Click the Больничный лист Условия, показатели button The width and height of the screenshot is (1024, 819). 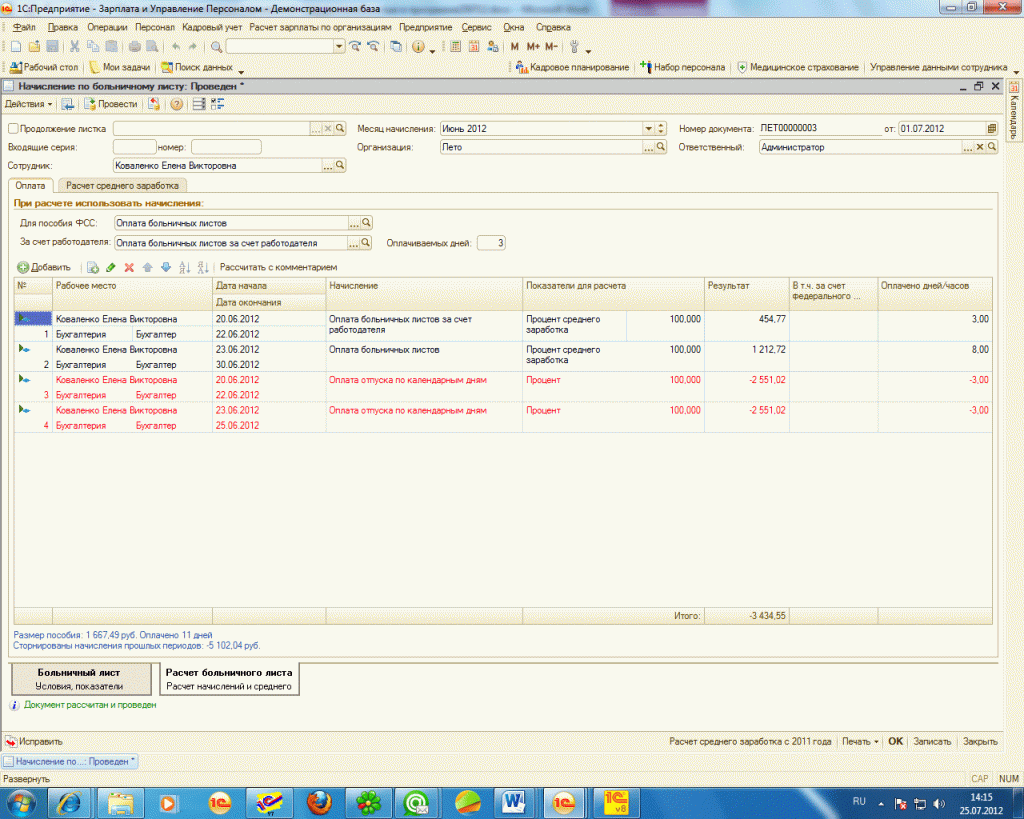79,679
